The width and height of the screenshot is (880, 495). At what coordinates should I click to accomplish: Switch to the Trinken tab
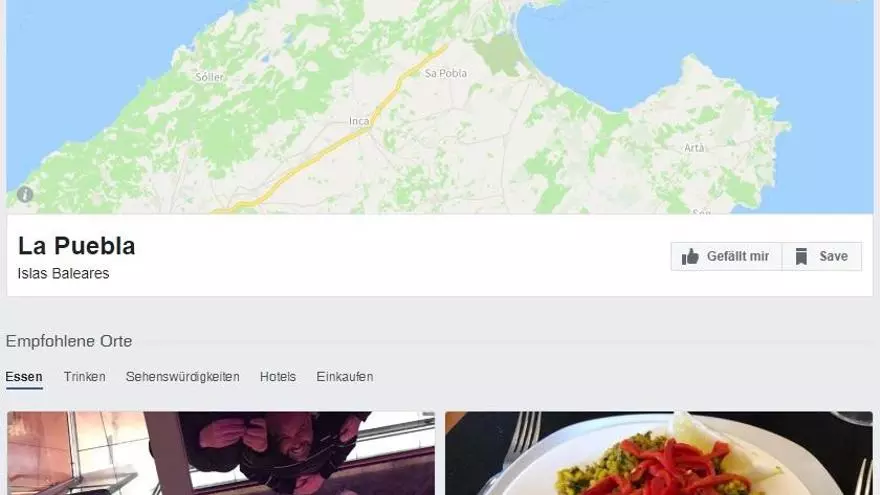tap(85, 377)
